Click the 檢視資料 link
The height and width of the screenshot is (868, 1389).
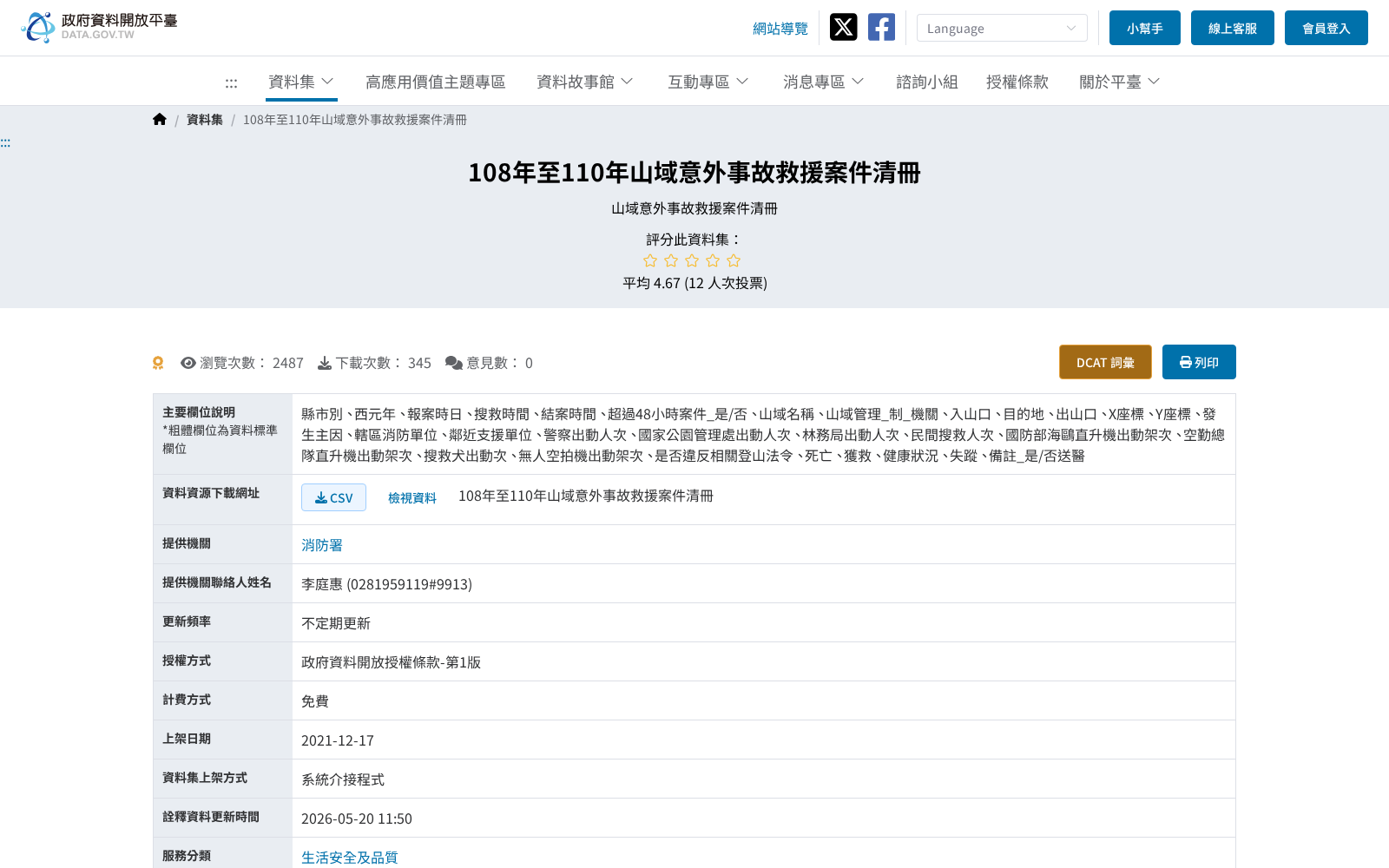[x=412, y=497]
